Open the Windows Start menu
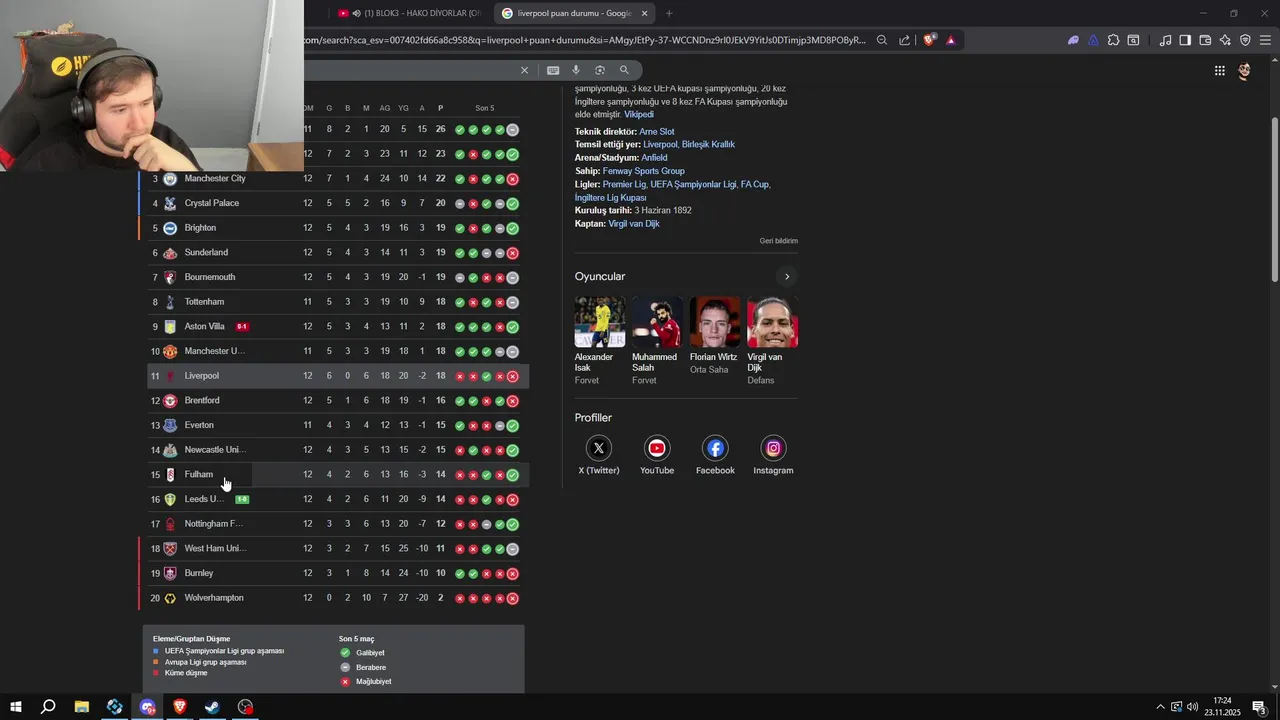The image size is (1280, 720). 16,707
